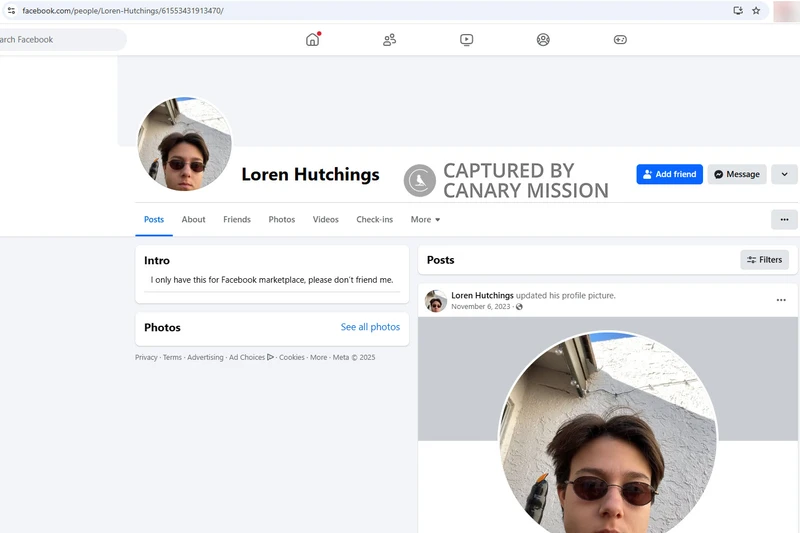Message Loren Hutchings

tap(737, 174)
